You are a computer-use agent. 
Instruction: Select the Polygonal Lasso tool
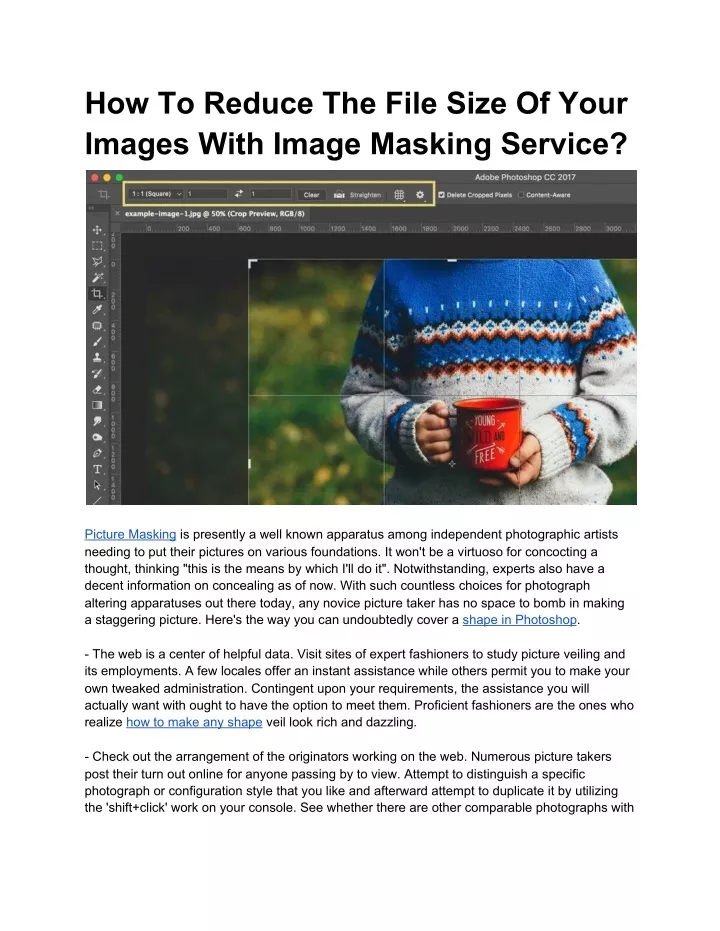pyautogui.click(x=97, y=262)
